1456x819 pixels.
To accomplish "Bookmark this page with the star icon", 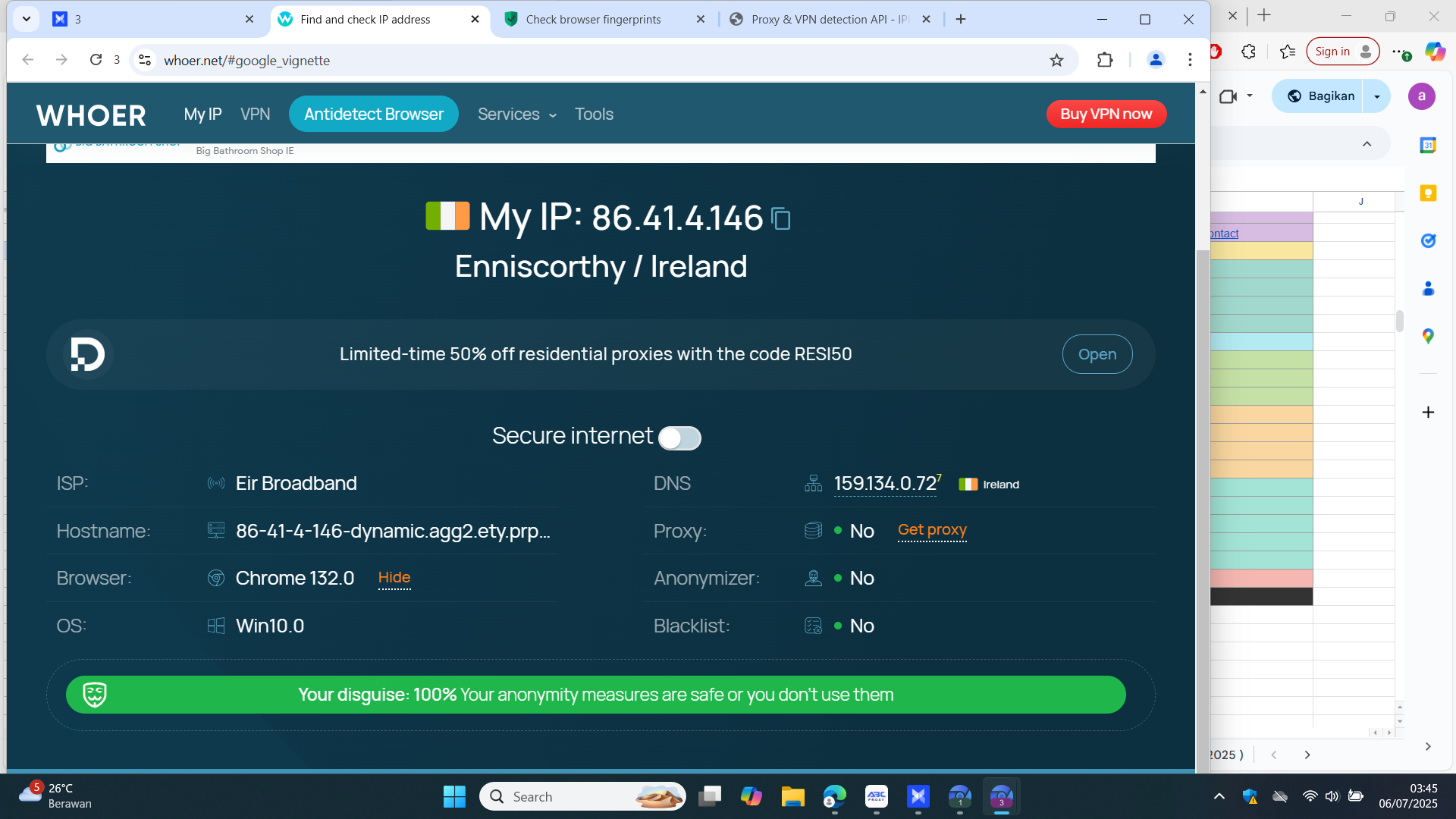I will click(1056, 60).
